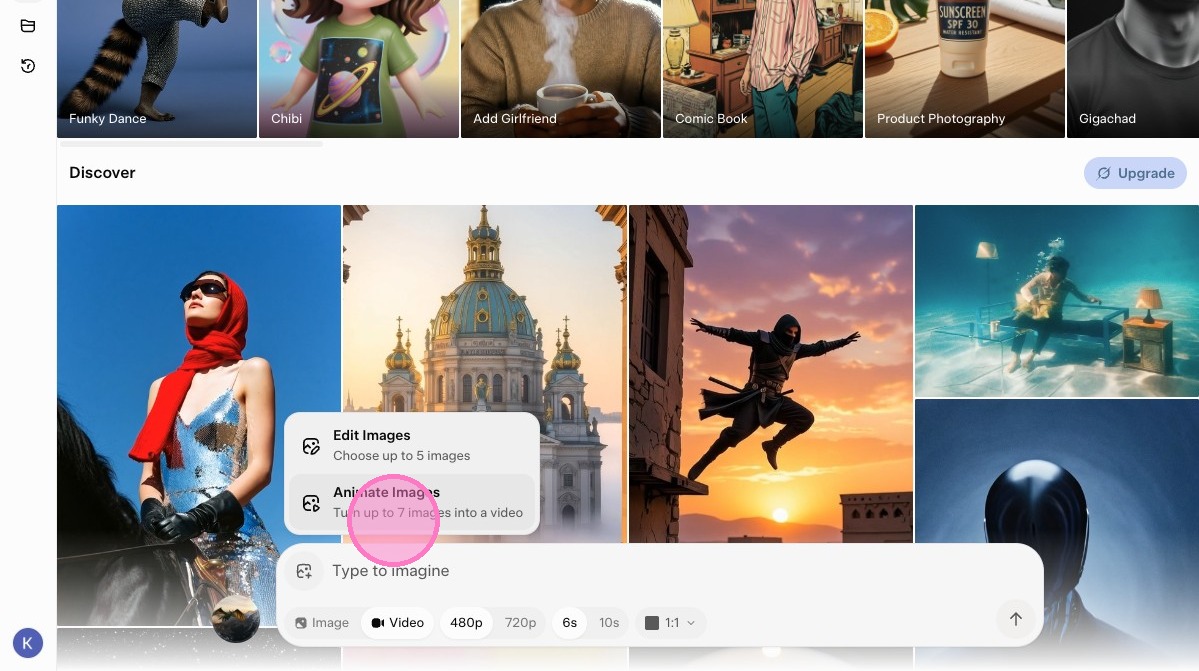
Task: Open the Chibi template
Action: [x=359, y=69]
